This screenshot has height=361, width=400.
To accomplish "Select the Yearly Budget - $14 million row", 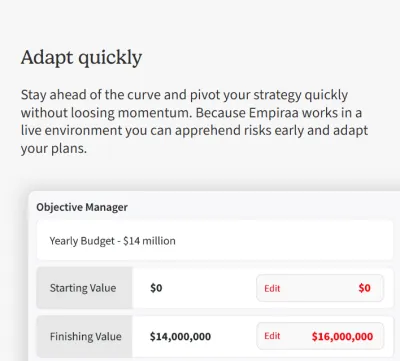I will tap(215, 240).
